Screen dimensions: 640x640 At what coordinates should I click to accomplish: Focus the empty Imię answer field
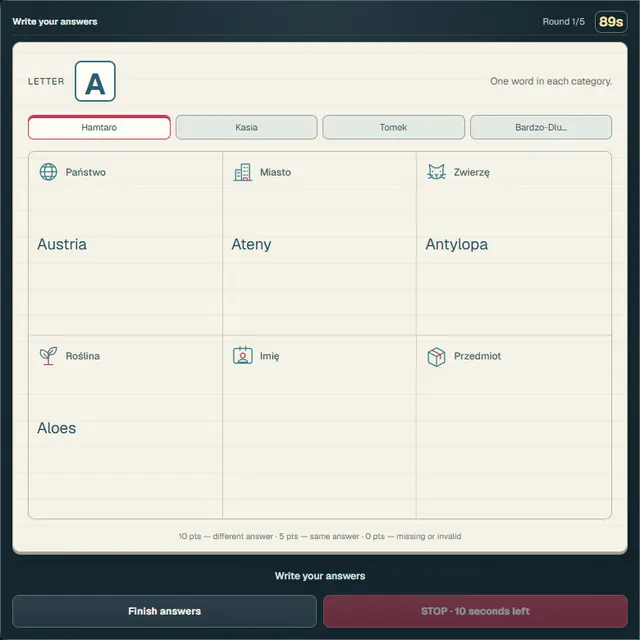(320, 428)
